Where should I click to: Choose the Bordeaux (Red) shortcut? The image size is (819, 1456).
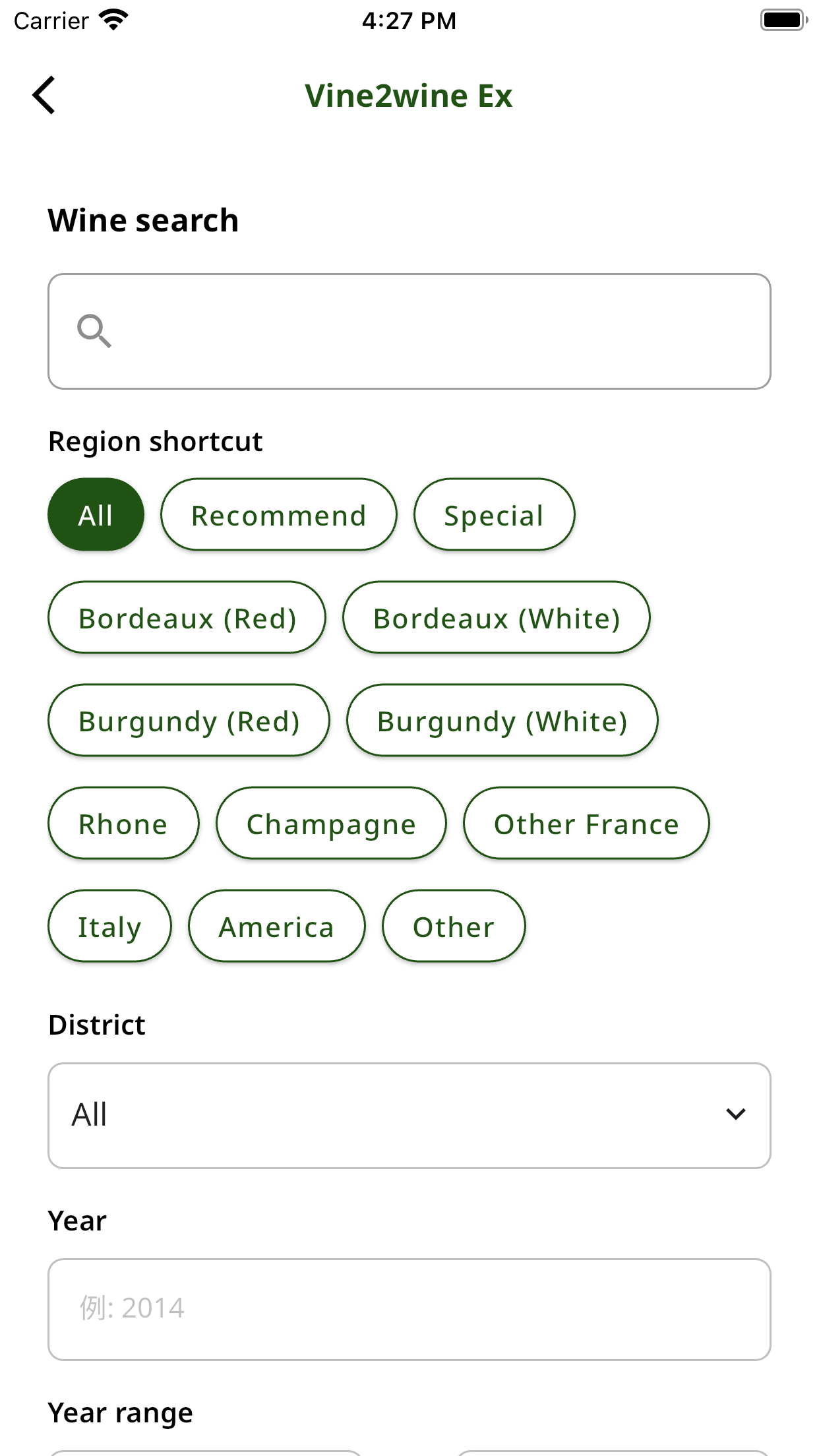click(x=187, y=618)
